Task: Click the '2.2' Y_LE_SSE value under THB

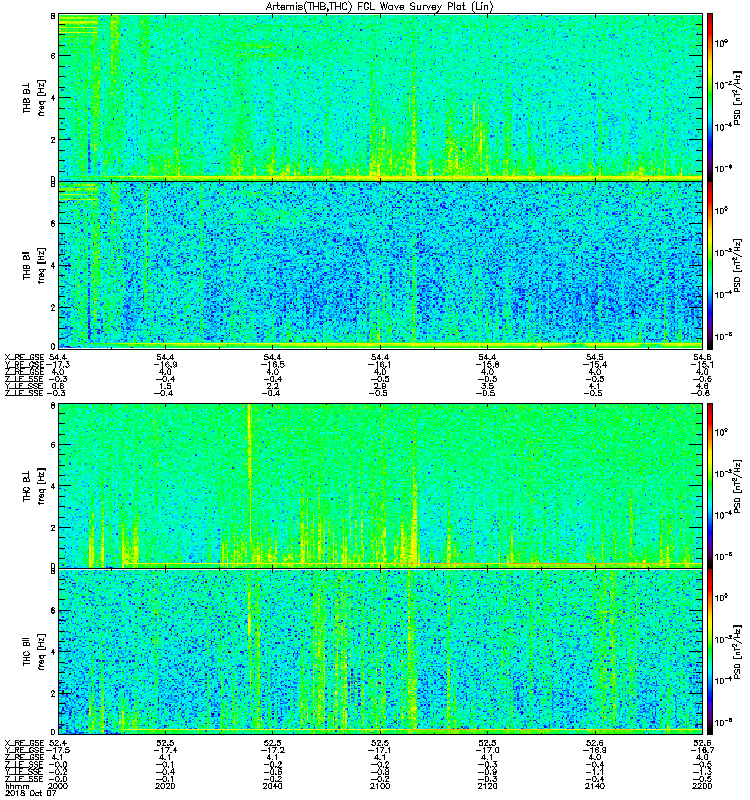Action: click(x=272, y=386)
